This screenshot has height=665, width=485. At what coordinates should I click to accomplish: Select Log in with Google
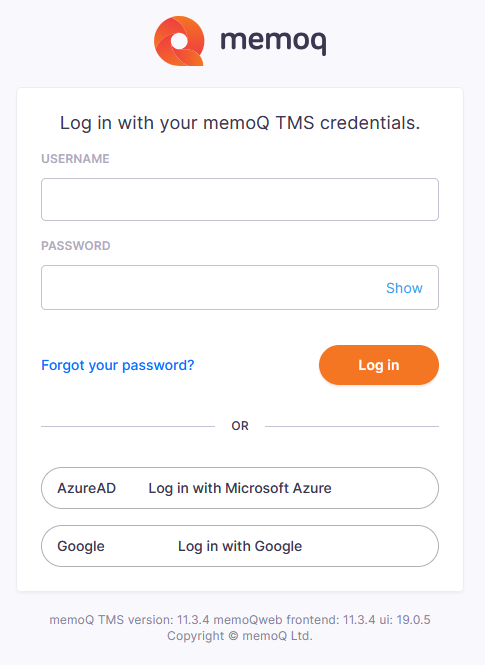click(240, 546)
